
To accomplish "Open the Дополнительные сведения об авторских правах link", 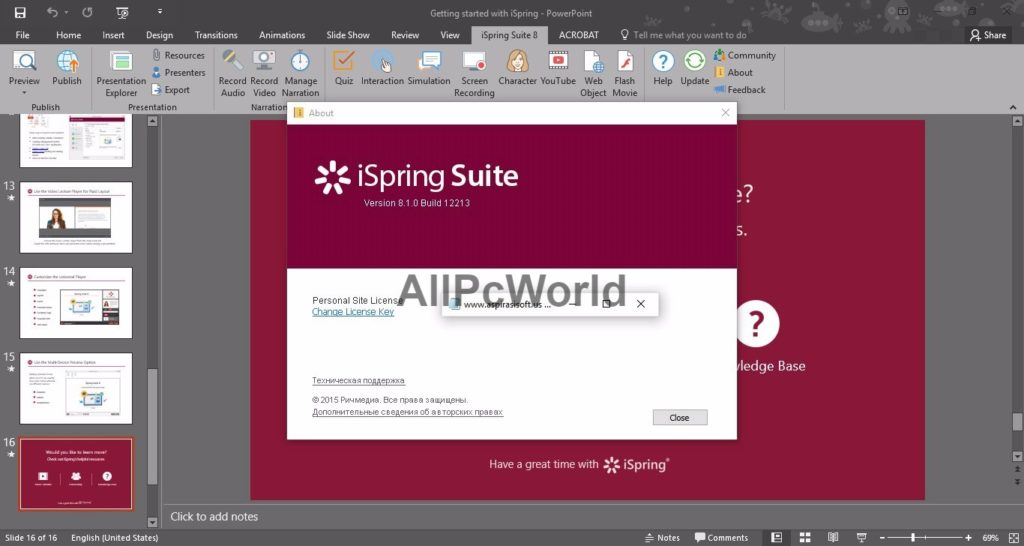I will pyautogui.click(x=408, y=412).
